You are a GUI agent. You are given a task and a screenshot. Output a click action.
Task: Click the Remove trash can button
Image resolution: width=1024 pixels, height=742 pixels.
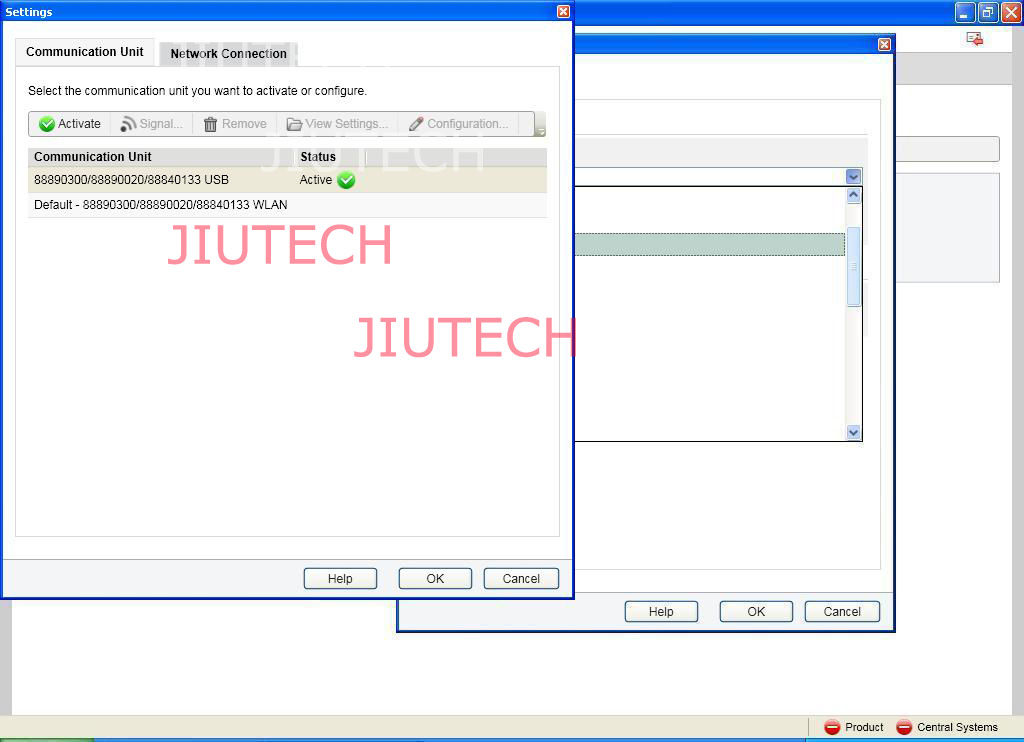coord(235,124)
